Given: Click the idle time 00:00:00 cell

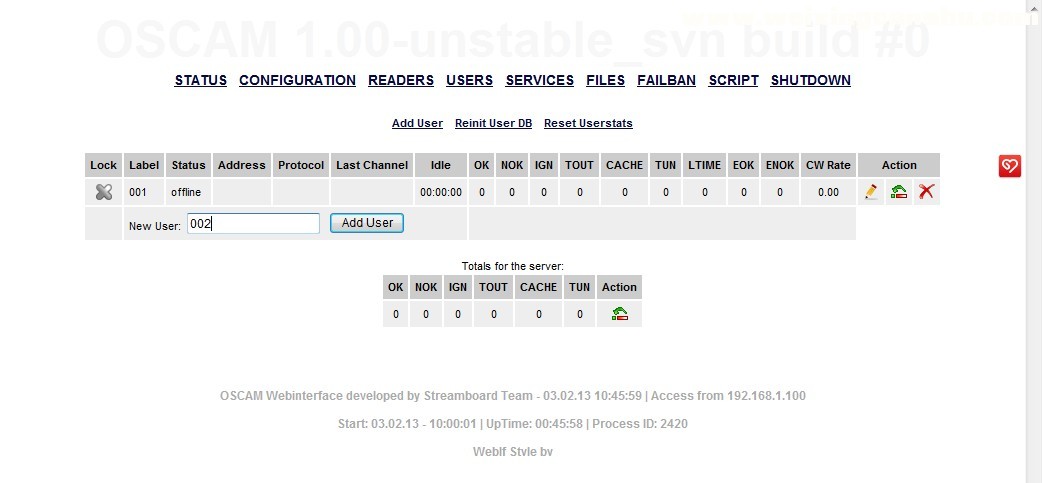Looking at the screenshot, I should click(x=441, y=192).
